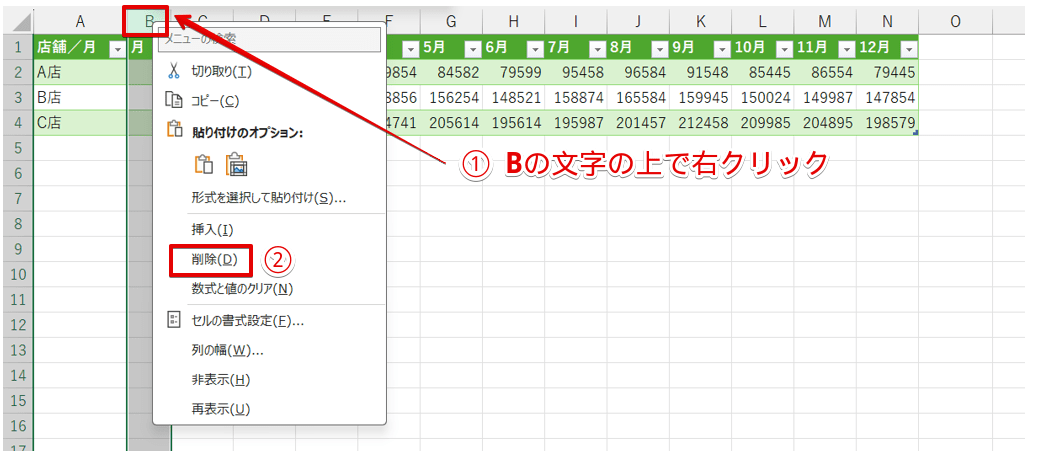The width and height of the screenshot is (1049, 451).
Task: Click cell with value 212458
Action: tap(700, 123)
